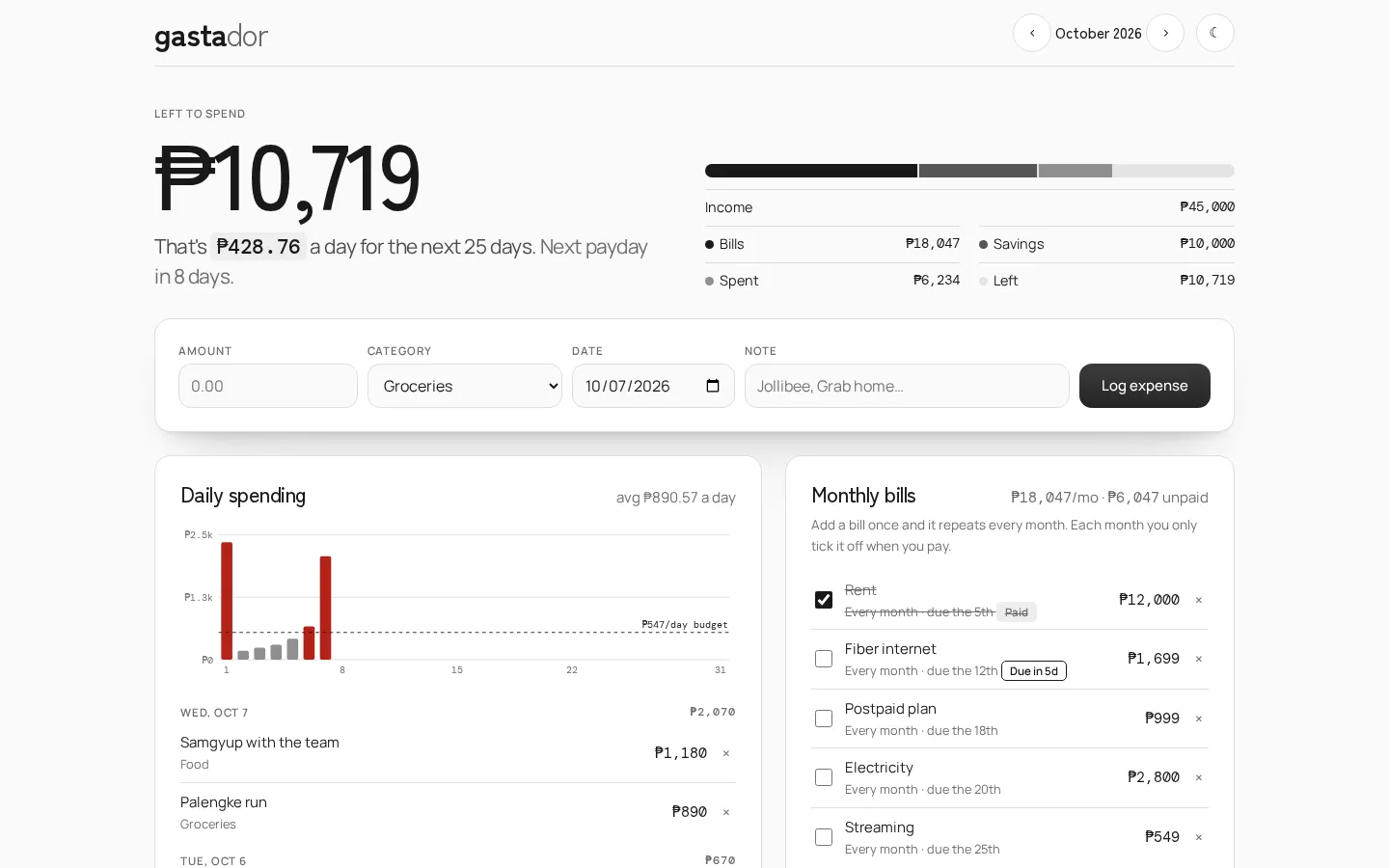Click the ₱6,047 unpaid summary
Image resolution: width=1389 pixels, height=868 pixels.
pos(1157,498)
